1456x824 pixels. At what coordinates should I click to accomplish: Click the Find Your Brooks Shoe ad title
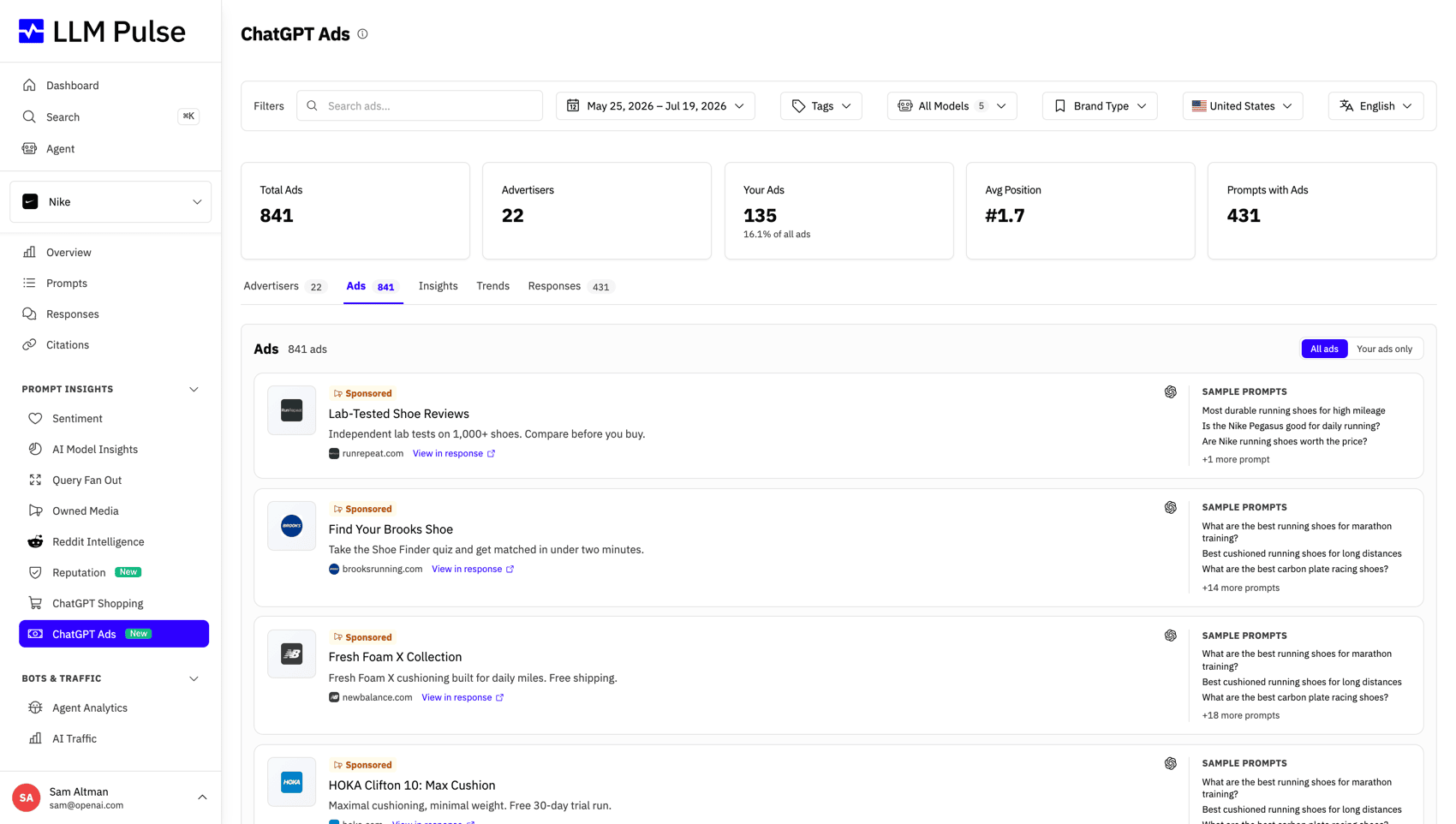[x=391, y=529]
